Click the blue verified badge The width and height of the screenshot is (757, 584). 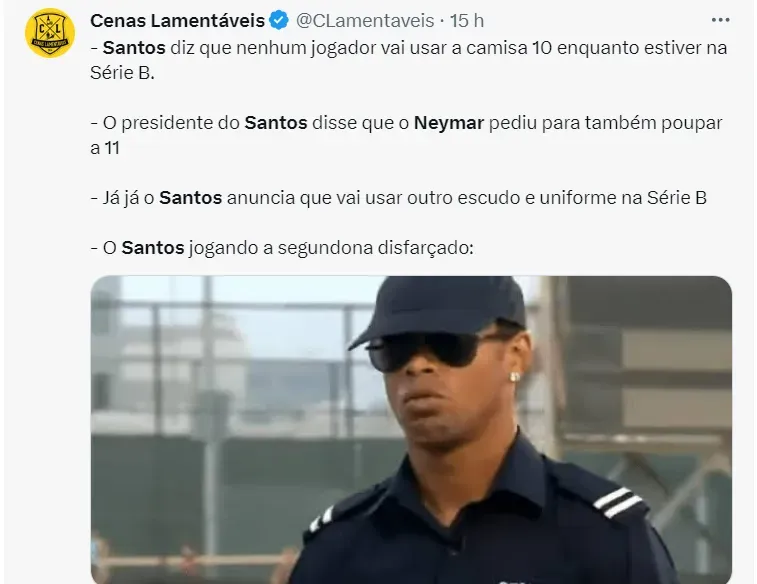(279, 20)
